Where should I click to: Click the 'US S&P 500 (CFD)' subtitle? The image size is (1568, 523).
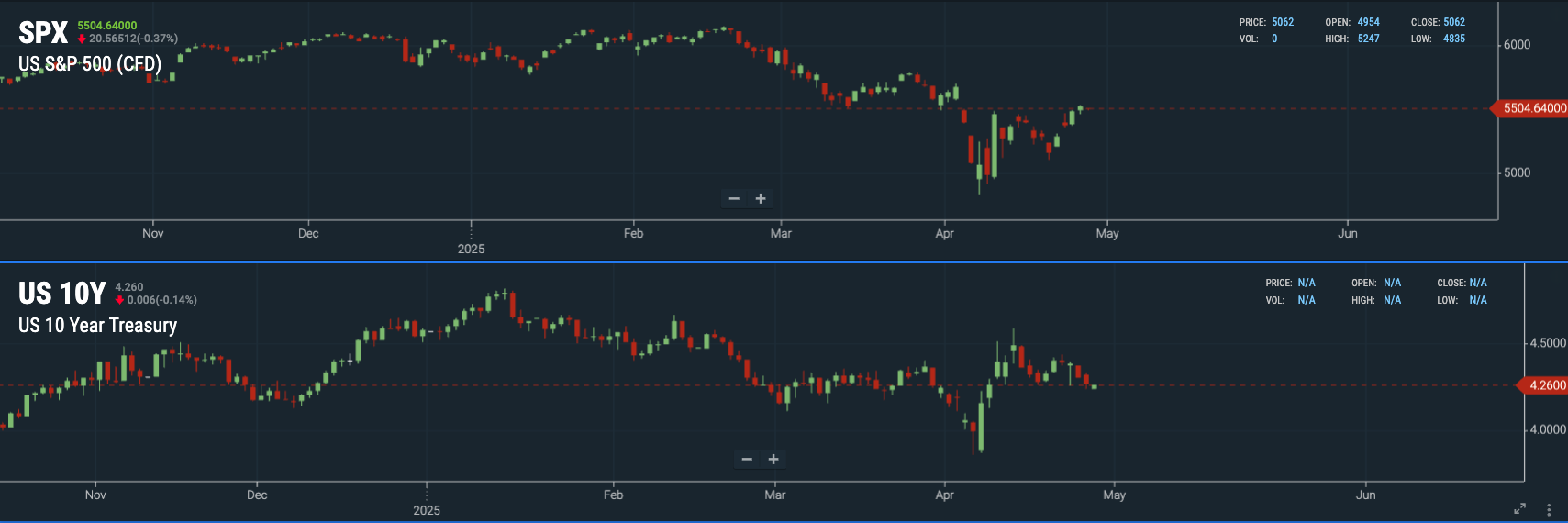(x=90, y=64)
